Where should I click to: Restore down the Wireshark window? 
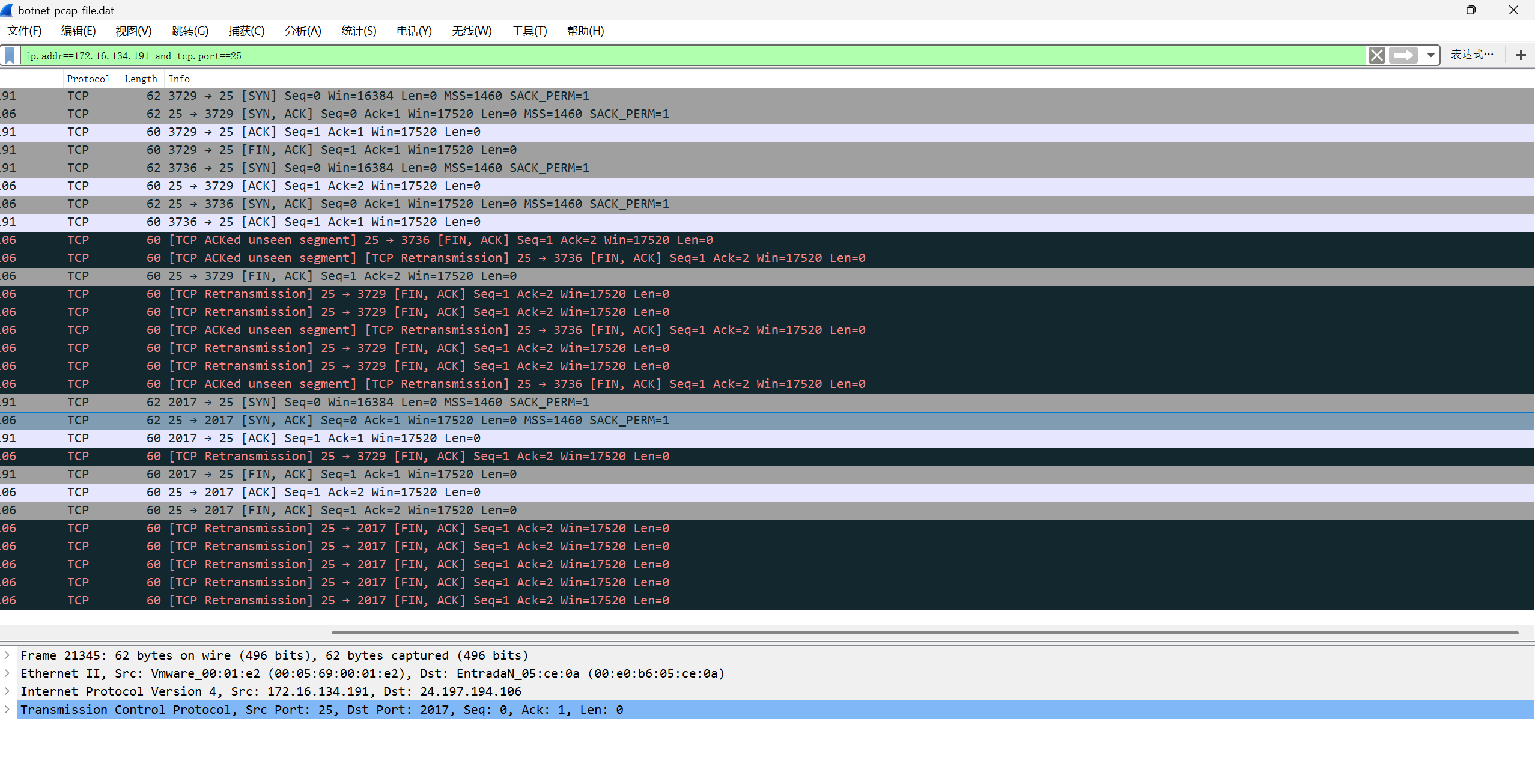point(1470,10)
